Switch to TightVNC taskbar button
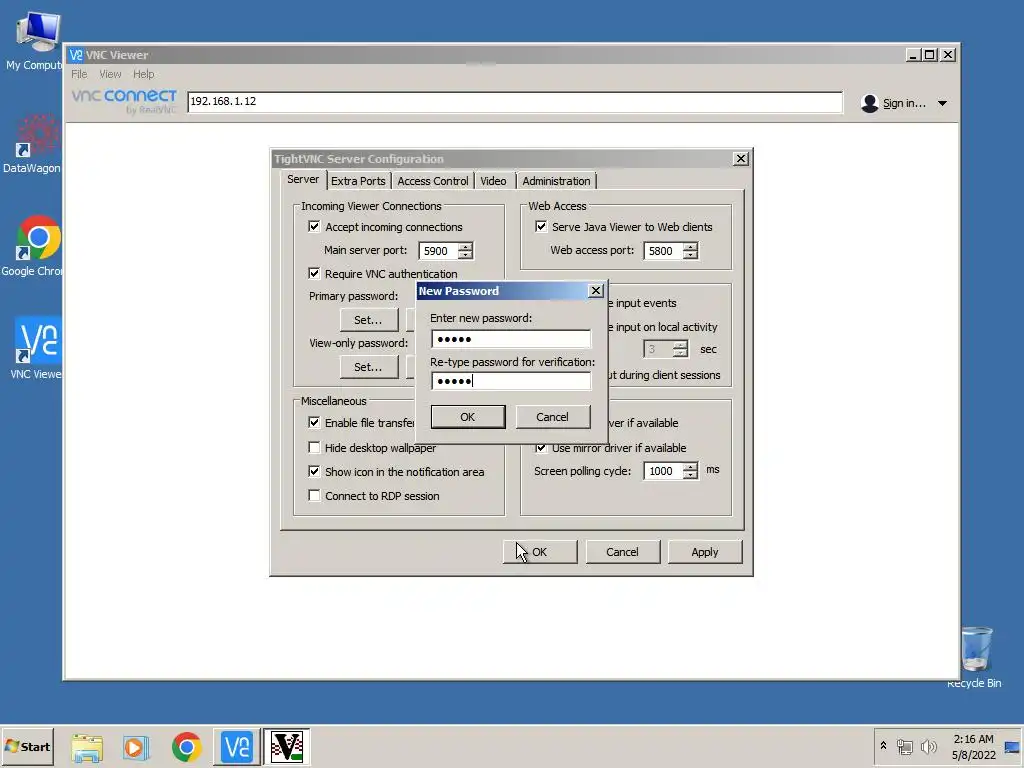The width and height of the screenshot is (1024, 768). (287, 746)
